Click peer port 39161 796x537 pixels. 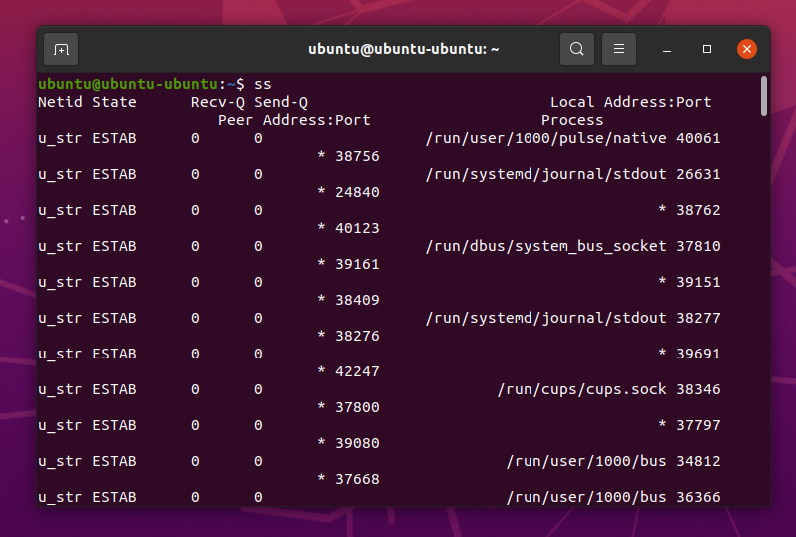point(357,264)
